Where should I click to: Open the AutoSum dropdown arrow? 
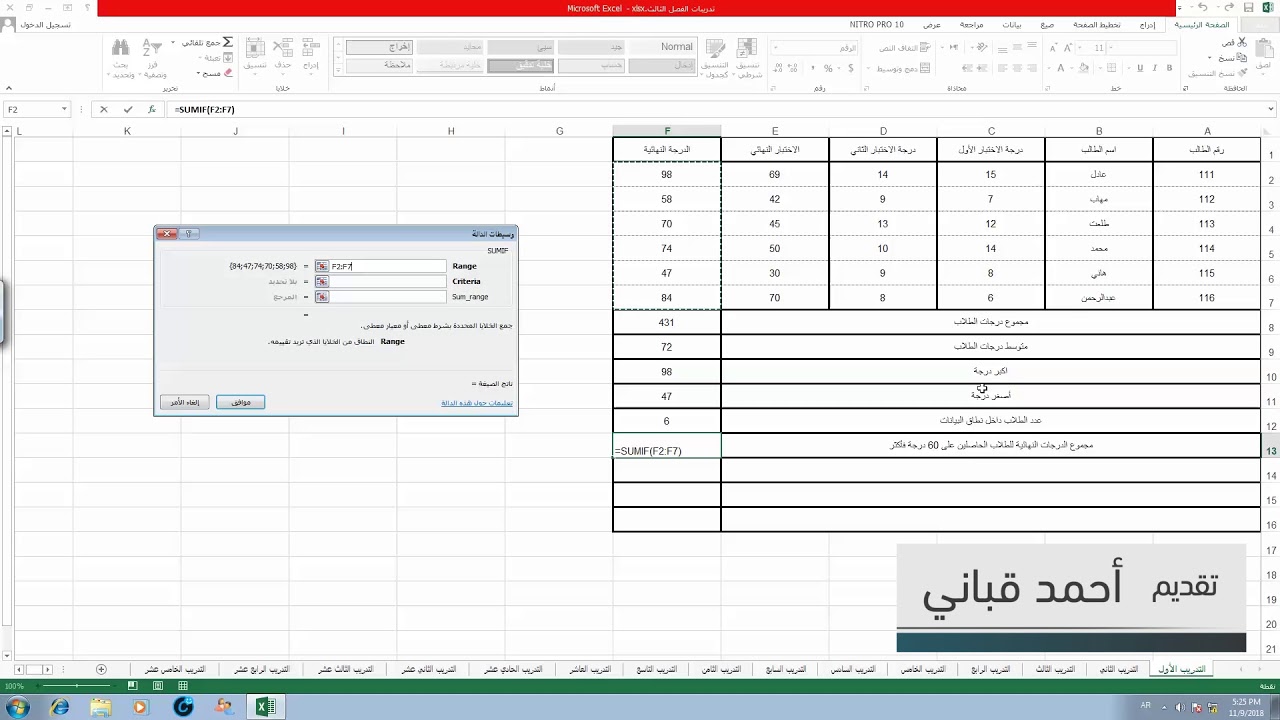click(173, 42)
